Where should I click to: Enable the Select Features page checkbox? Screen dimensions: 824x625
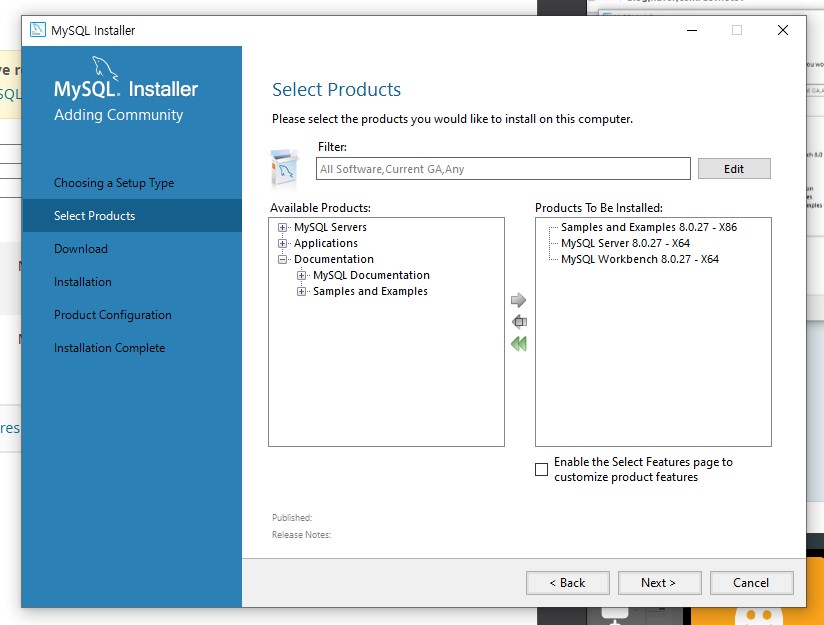(x=541, y=469)
